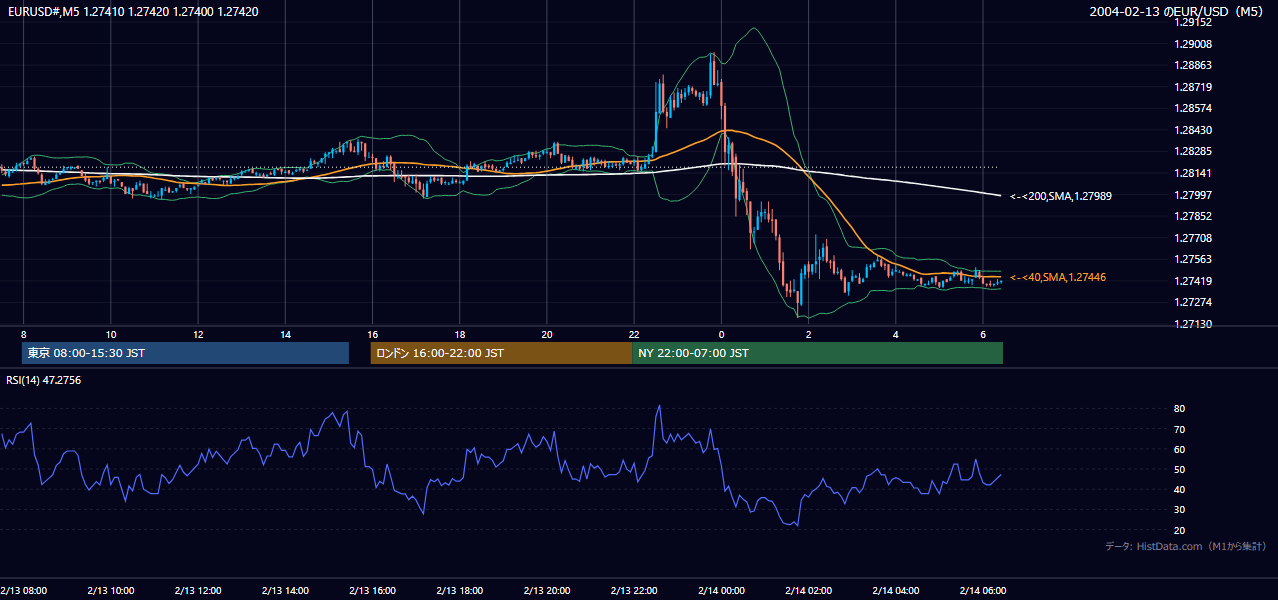Click the 2/13 16:00 time axis label

pos(373,590)
